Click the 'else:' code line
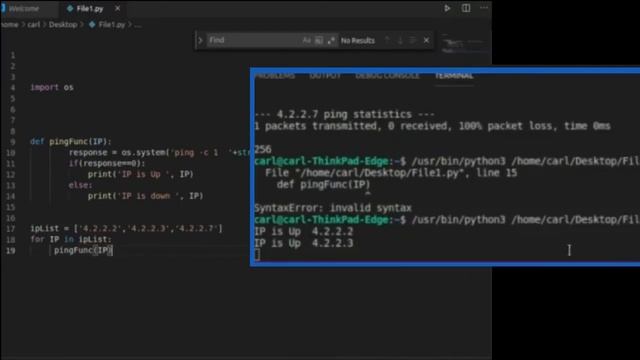The width and height of the screenshot is (640, 360). [80, 185]
